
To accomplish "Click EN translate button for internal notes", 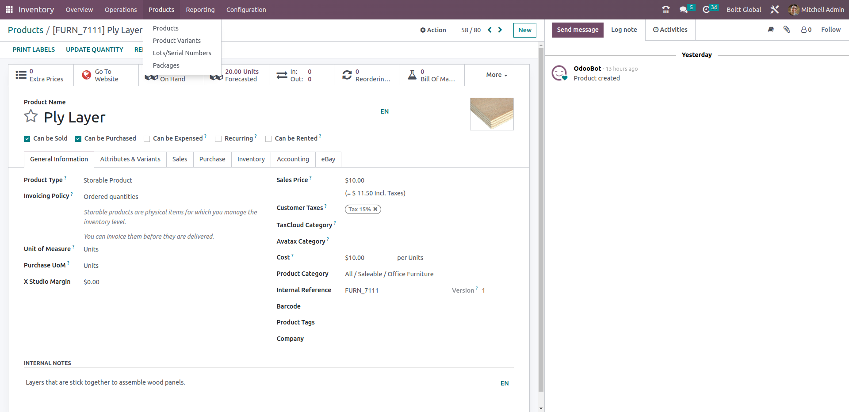I will click(505, 383).
